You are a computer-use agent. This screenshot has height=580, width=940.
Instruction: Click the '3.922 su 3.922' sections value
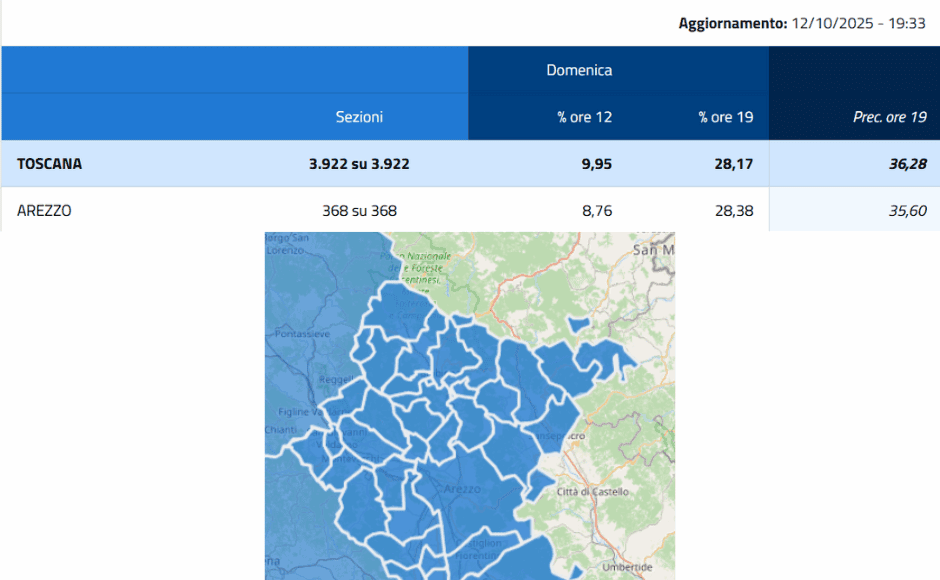point(358,163)
